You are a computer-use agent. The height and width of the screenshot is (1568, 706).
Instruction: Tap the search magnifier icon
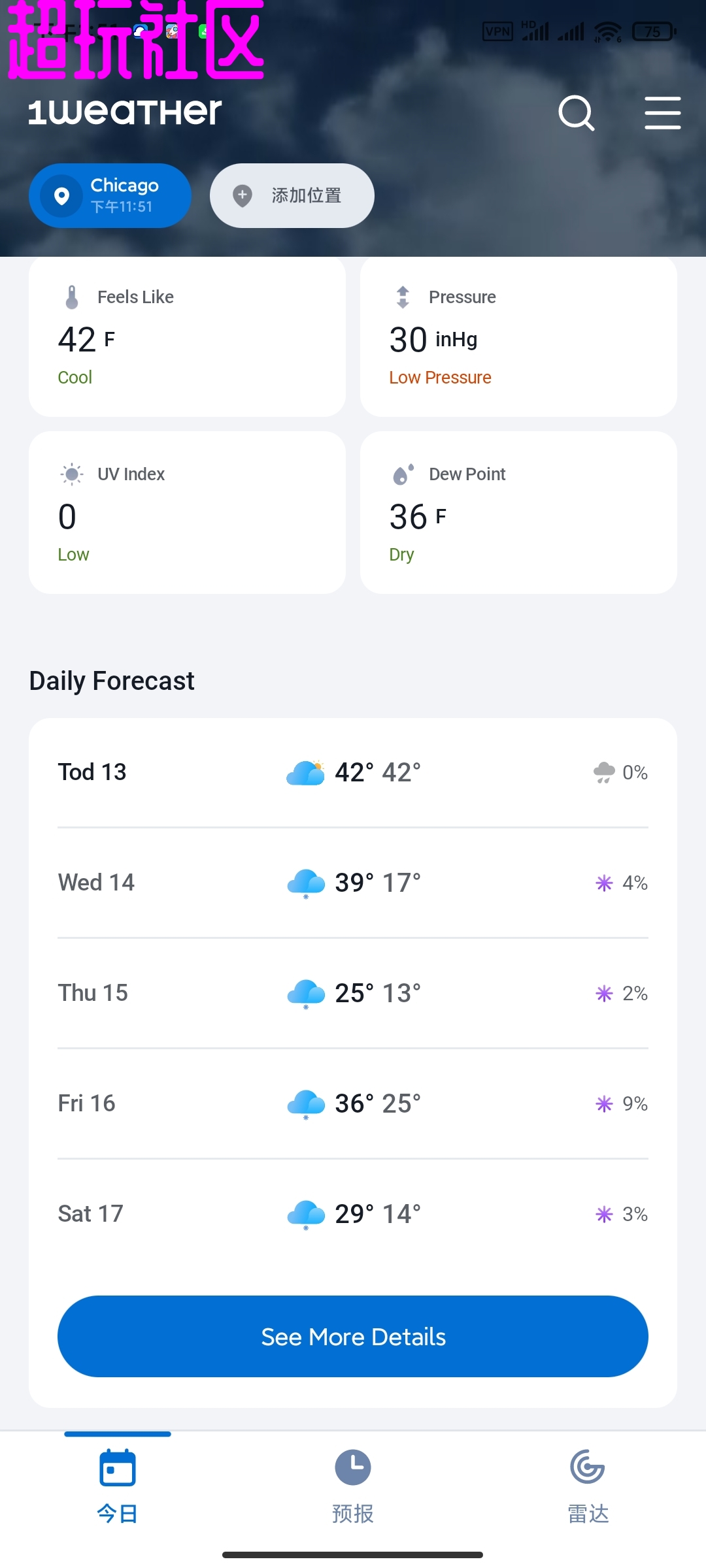click(x=576, y=113)
